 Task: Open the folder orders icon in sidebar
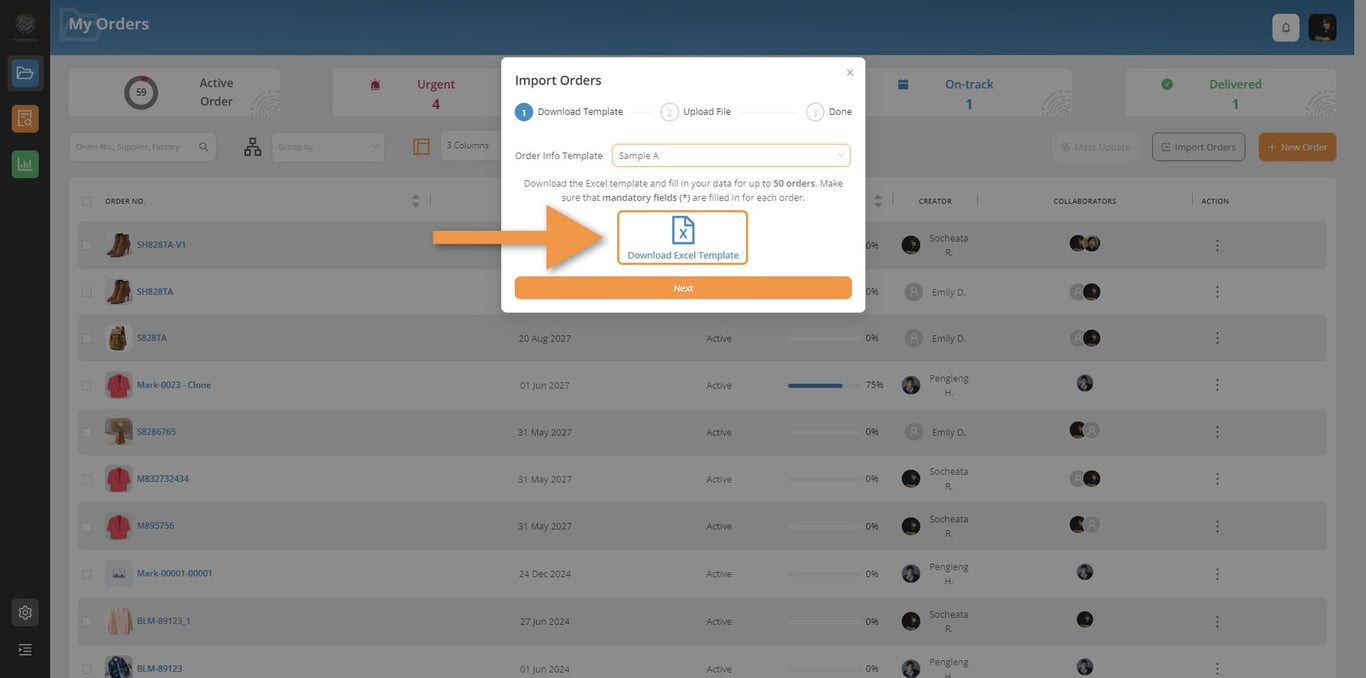coord(25,73)
